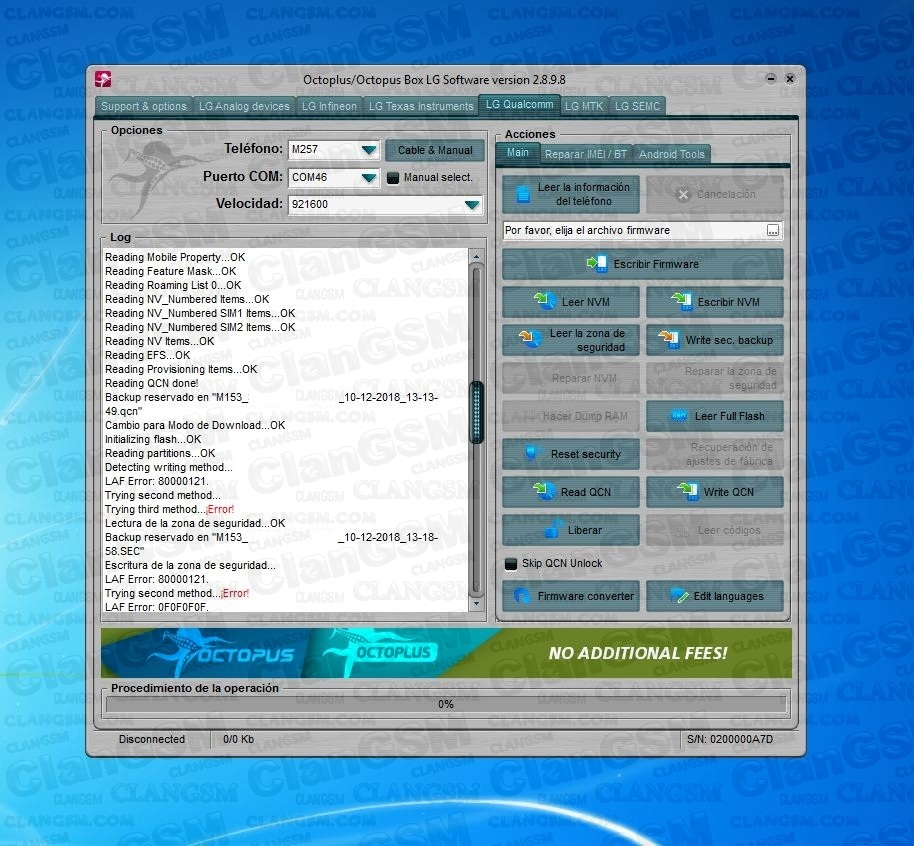Click the Log scrollbar thumb

pos(477,412)
